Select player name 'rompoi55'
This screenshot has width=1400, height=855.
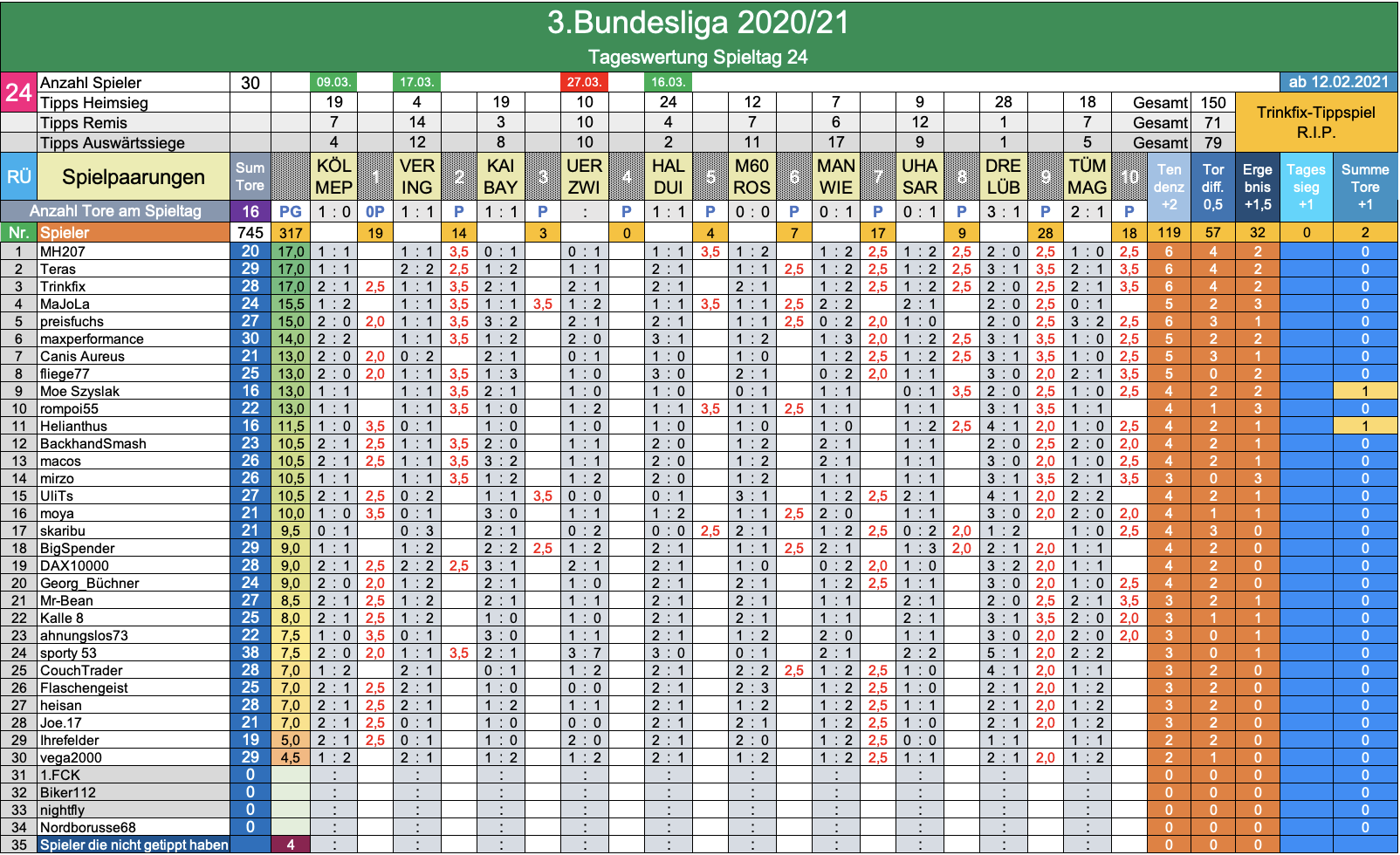pos(69,408)
